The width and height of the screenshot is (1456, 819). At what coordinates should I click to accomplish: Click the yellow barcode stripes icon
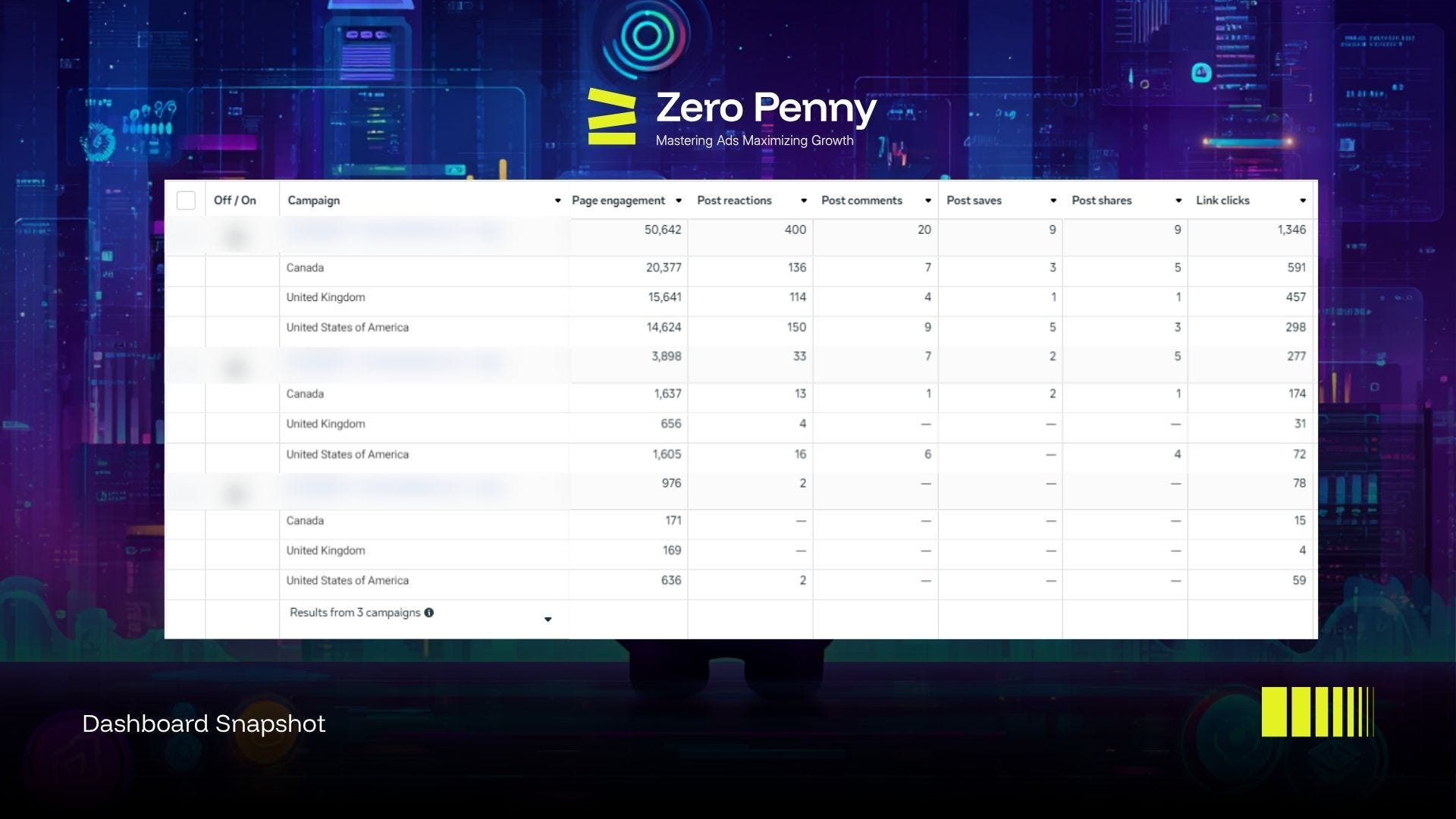[x=1317, y=712]
